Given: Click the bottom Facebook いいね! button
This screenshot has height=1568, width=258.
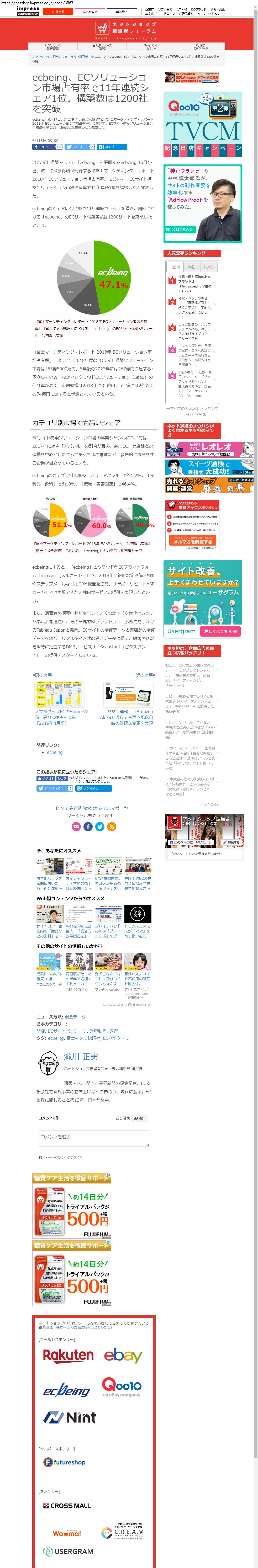Looking at the screenshot, I should pyautogui.click(x=46, y=778).
